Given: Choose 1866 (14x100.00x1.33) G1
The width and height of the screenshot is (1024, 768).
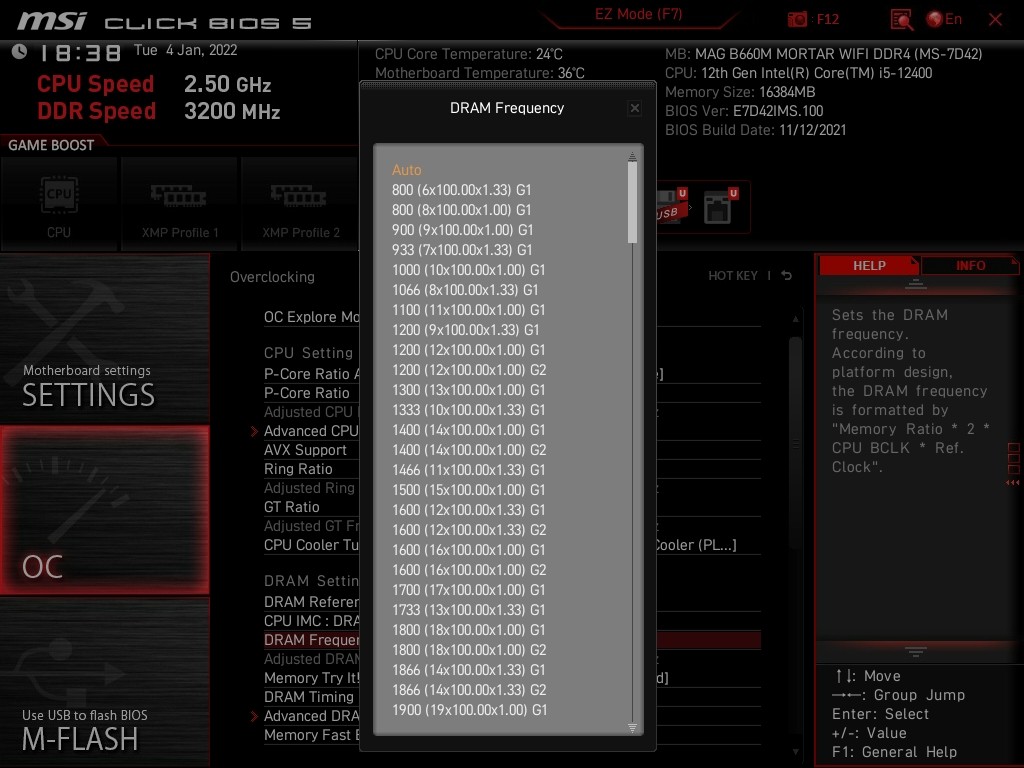Looking at the screenshot, I should (x=468, y=670).
